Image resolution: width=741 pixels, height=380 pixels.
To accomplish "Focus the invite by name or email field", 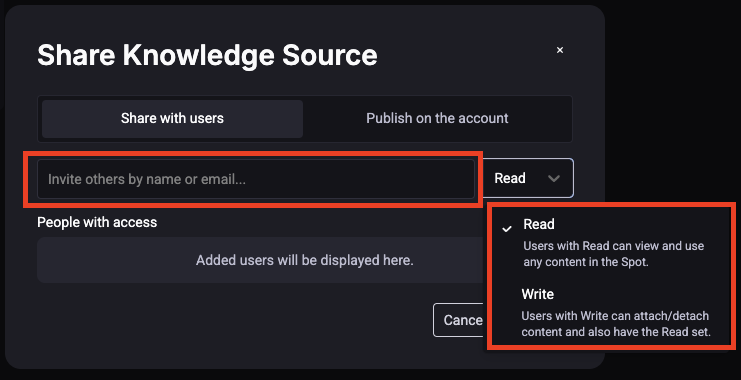I will (x=256, y=179).
